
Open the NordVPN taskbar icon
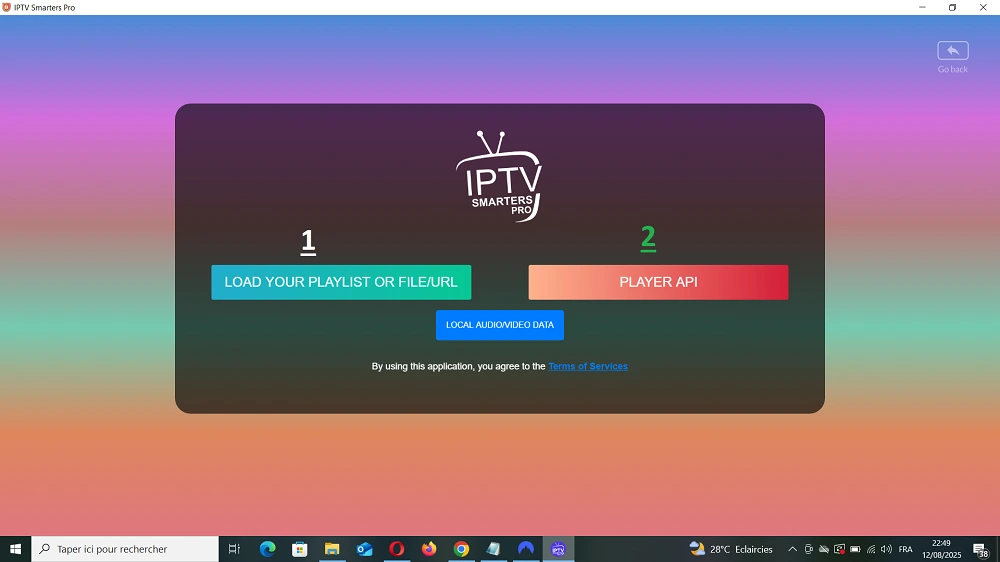526,549
